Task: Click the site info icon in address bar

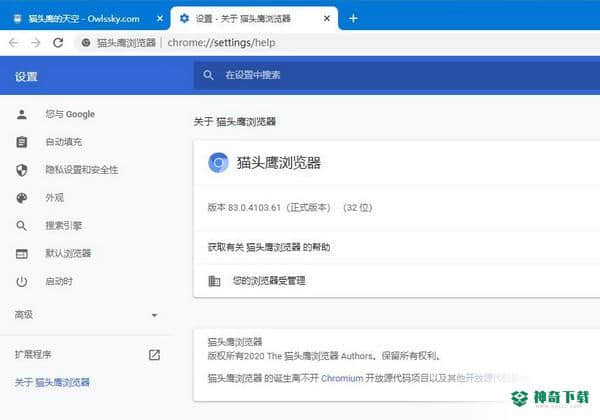Action: 86,42
